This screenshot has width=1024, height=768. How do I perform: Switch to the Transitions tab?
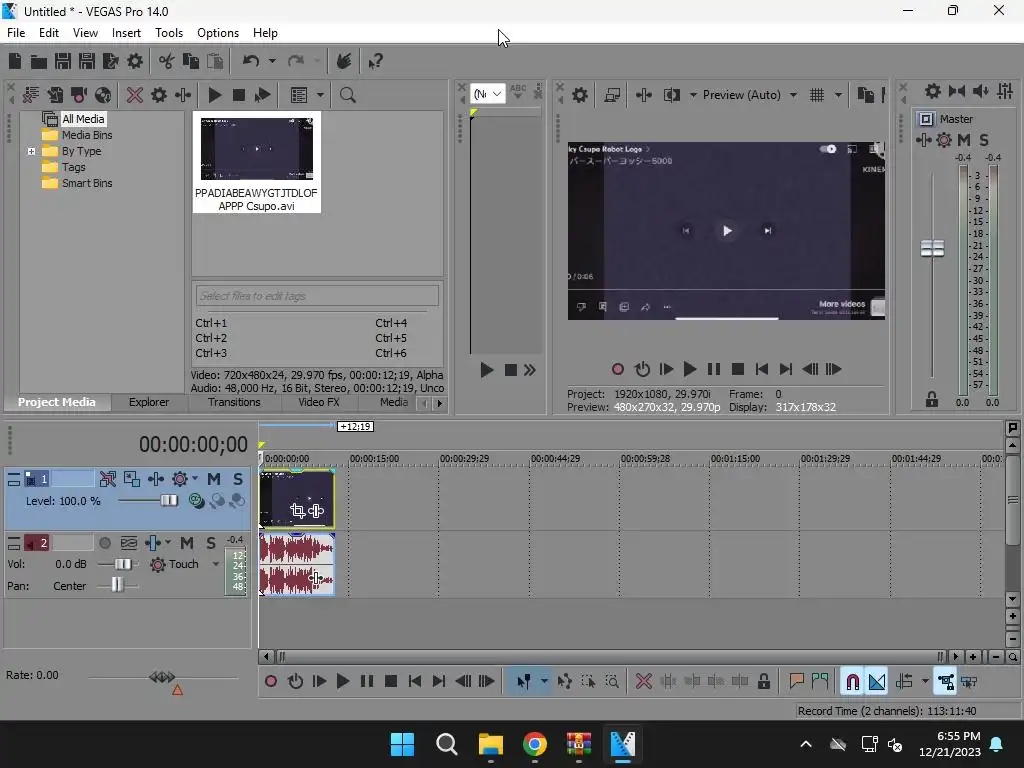234,402
